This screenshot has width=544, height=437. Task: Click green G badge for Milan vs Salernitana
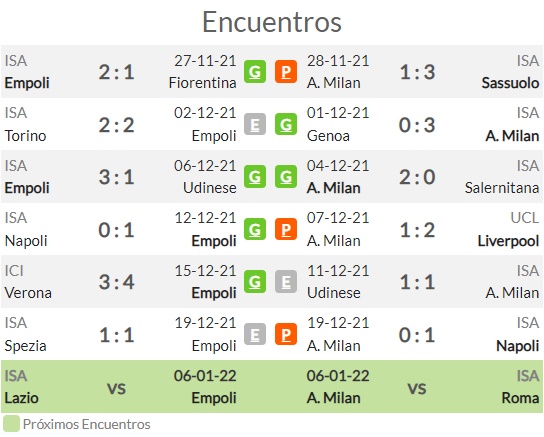tap(286, 177)
